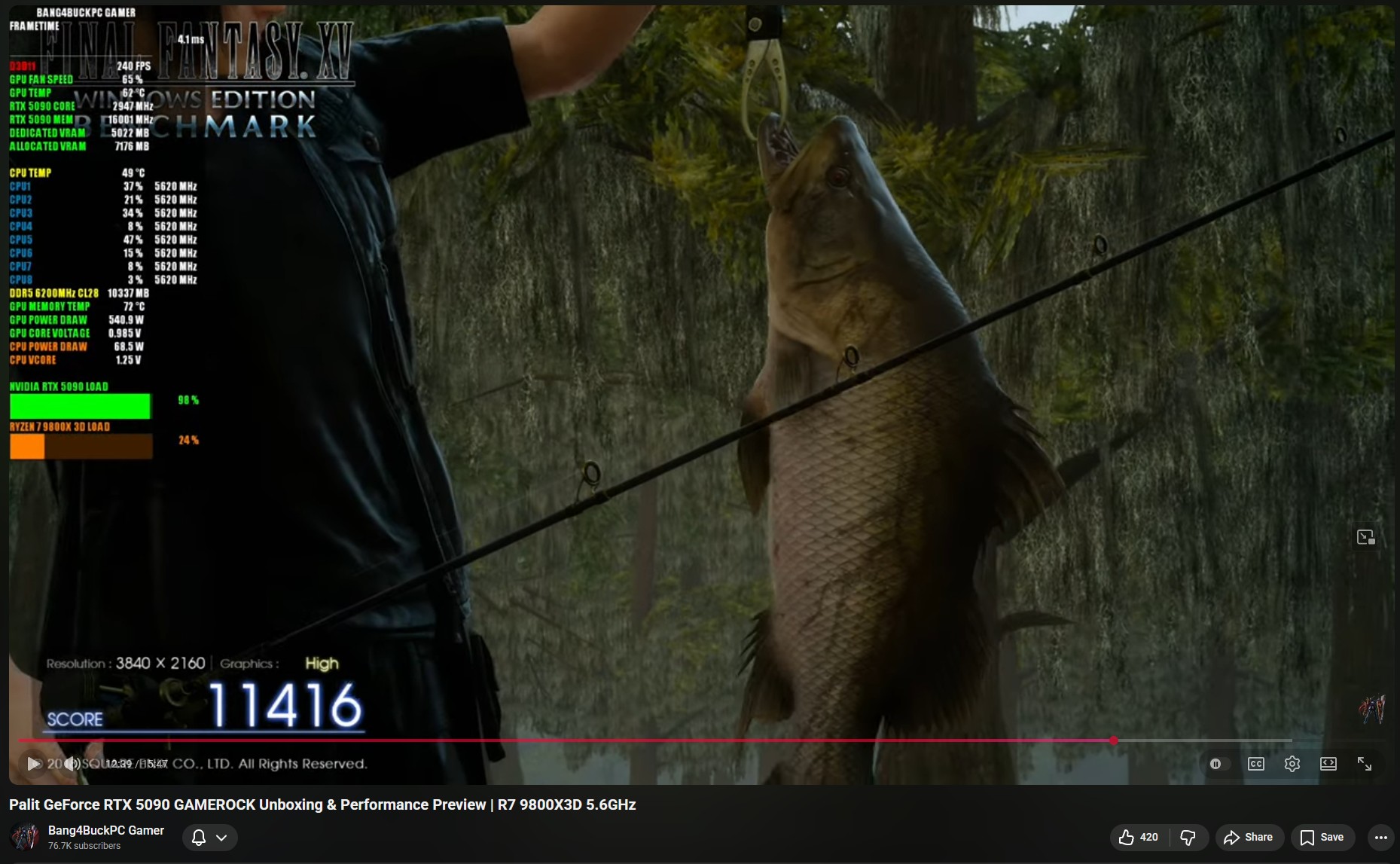1400x864 pixels.
Task: Click the "RYZEN 7 9800X 3D LOAD" overlay label
Action: (59, 426)
